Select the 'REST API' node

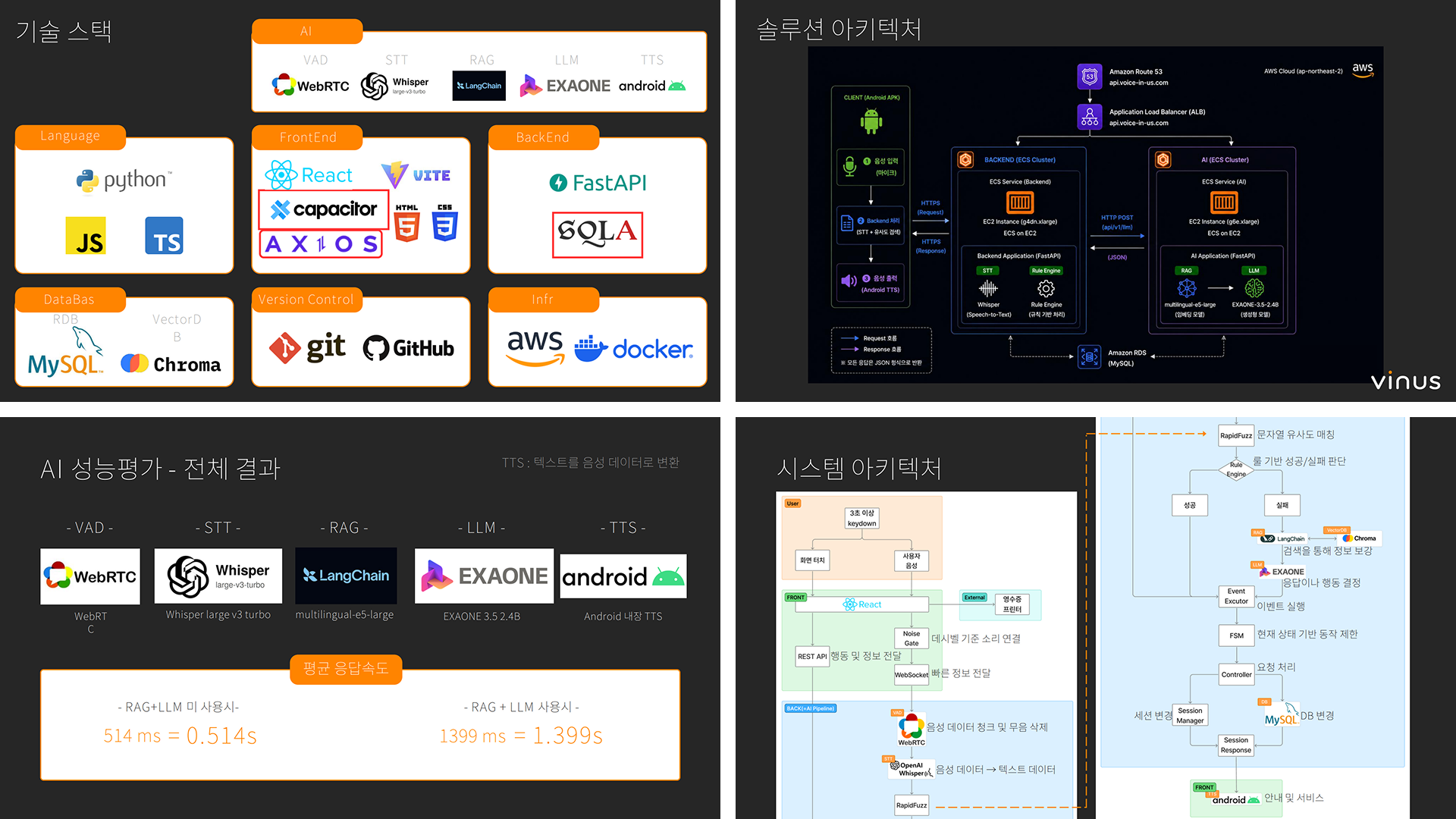coord(812,657)
